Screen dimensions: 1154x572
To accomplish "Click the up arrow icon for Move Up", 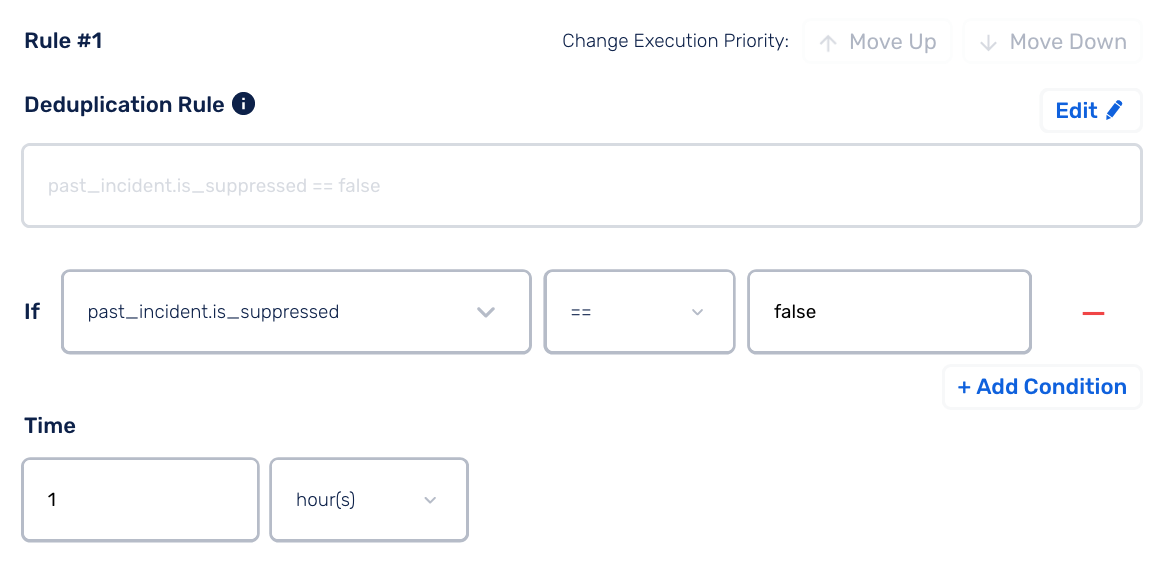I will (x=827, y=42).
